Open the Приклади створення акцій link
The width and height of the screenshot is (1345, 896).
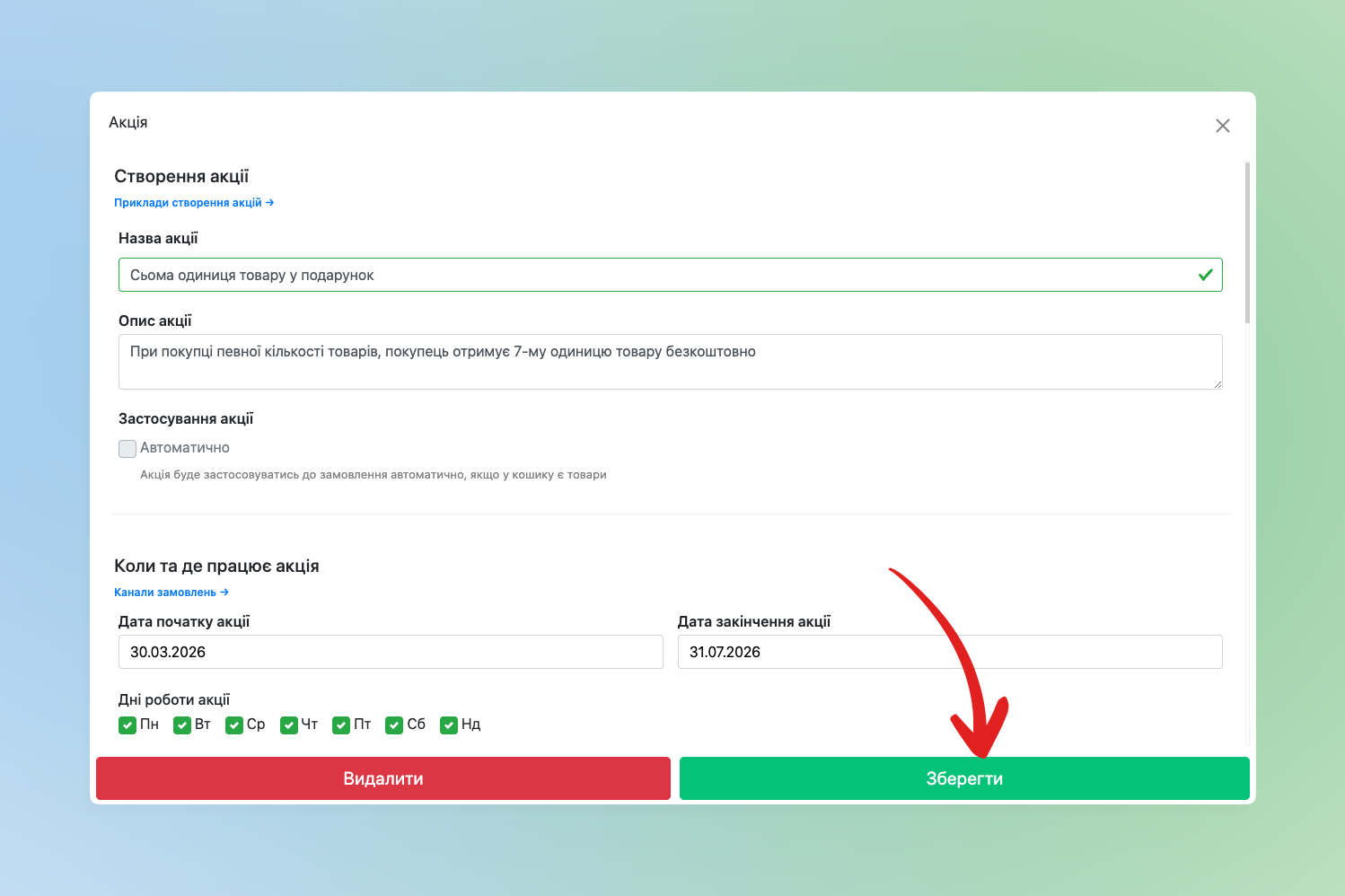[x=193, y=203]
